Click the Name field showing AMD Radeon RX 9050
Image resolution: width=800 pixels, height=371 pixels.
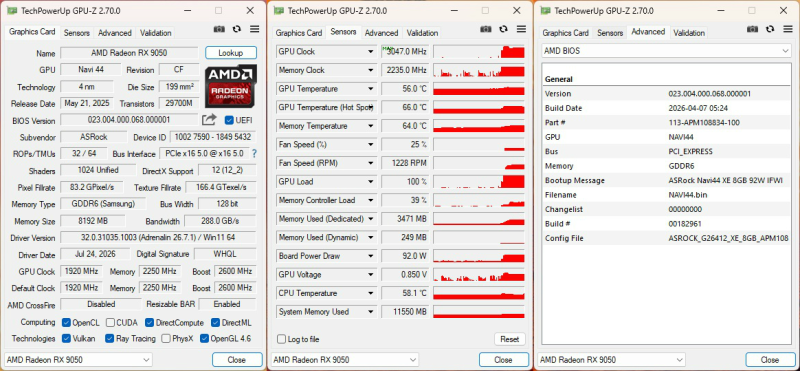(x=129, y=53)
